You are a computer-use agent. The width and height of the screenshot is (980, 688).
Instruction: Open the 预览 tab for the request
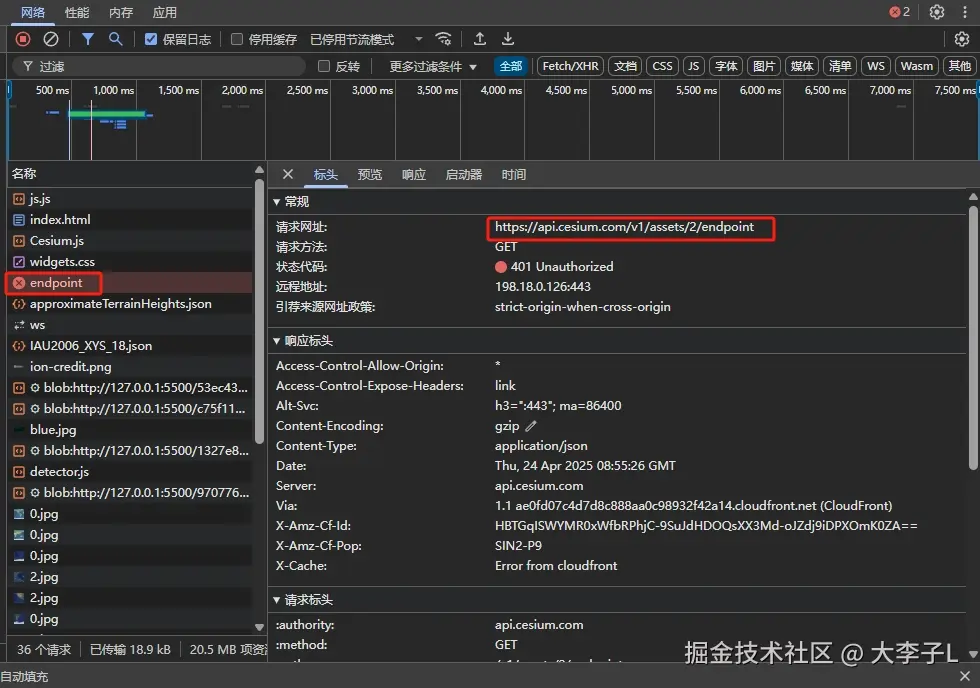(369, 173)
